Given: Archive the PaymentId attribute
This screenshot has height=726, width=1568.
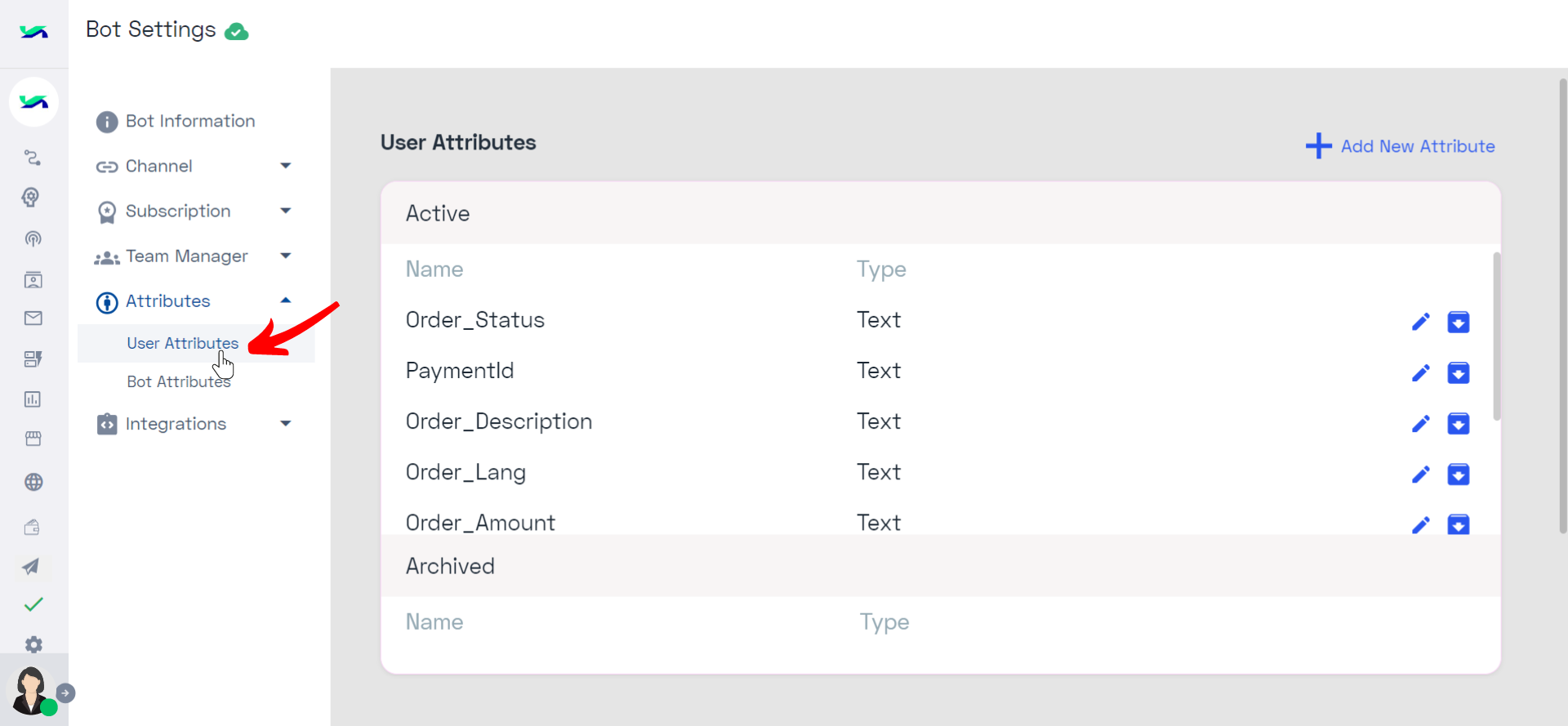Looking at the screenshot, I should [x=1459, y=373].
